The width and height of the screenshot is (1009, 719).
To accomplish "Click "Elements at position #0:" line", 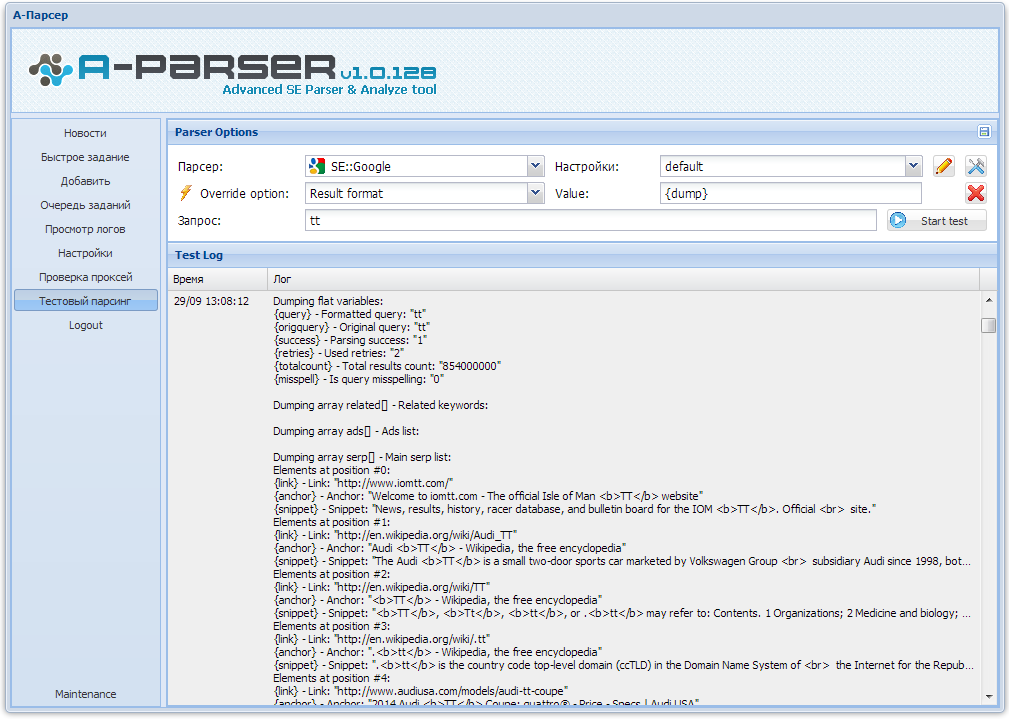I will click(x=331, y=471).
